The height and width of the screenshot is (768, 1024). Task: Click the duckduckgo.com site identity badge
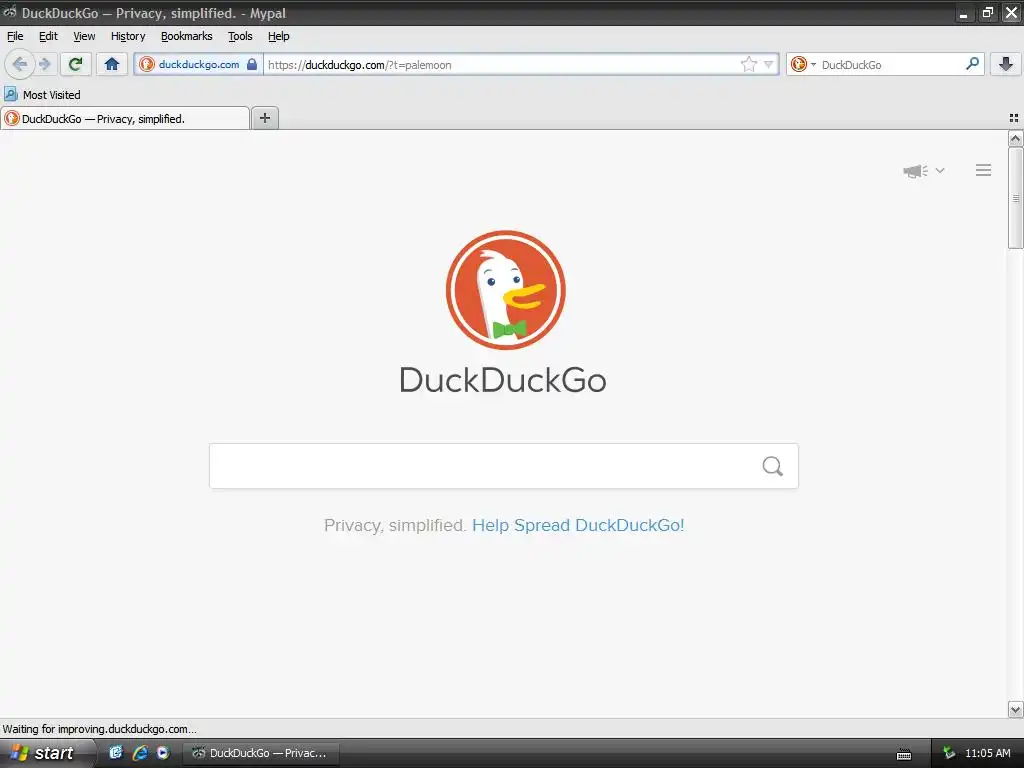(199, 64)
